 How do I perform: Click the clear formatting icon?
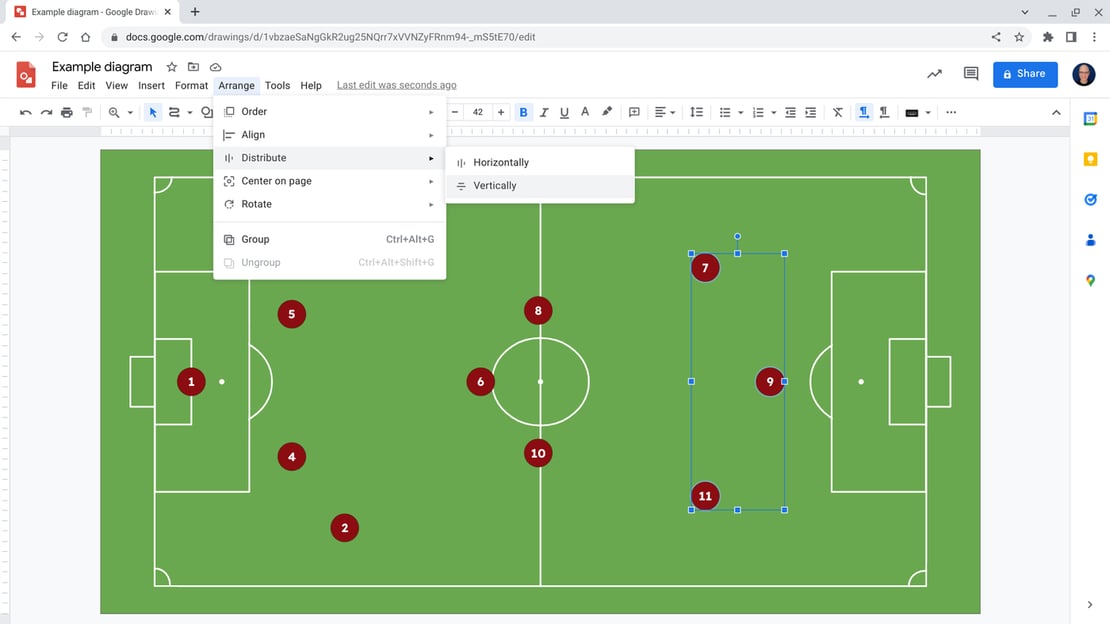pyautogui.click(x=838, y=113)
